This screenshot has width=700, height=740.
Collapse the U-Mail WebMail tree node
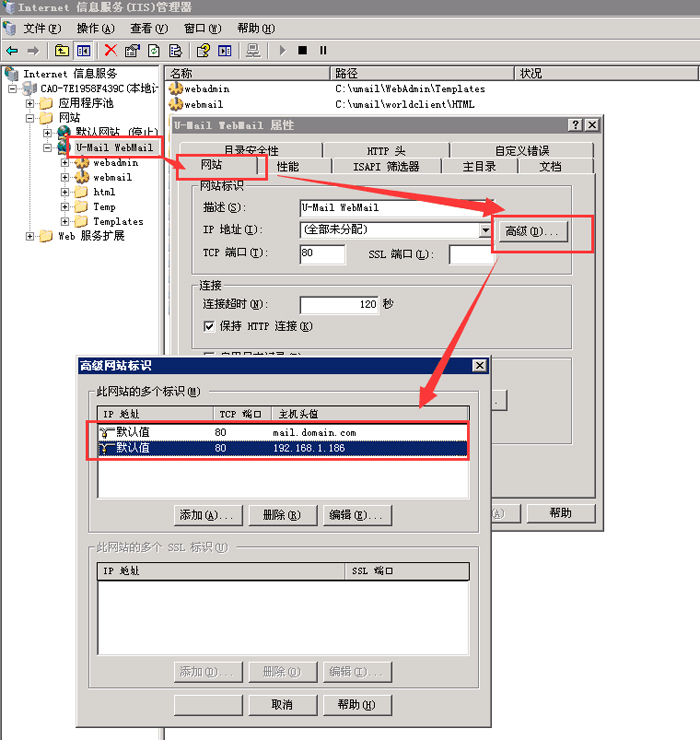click(x=48, y=148)
